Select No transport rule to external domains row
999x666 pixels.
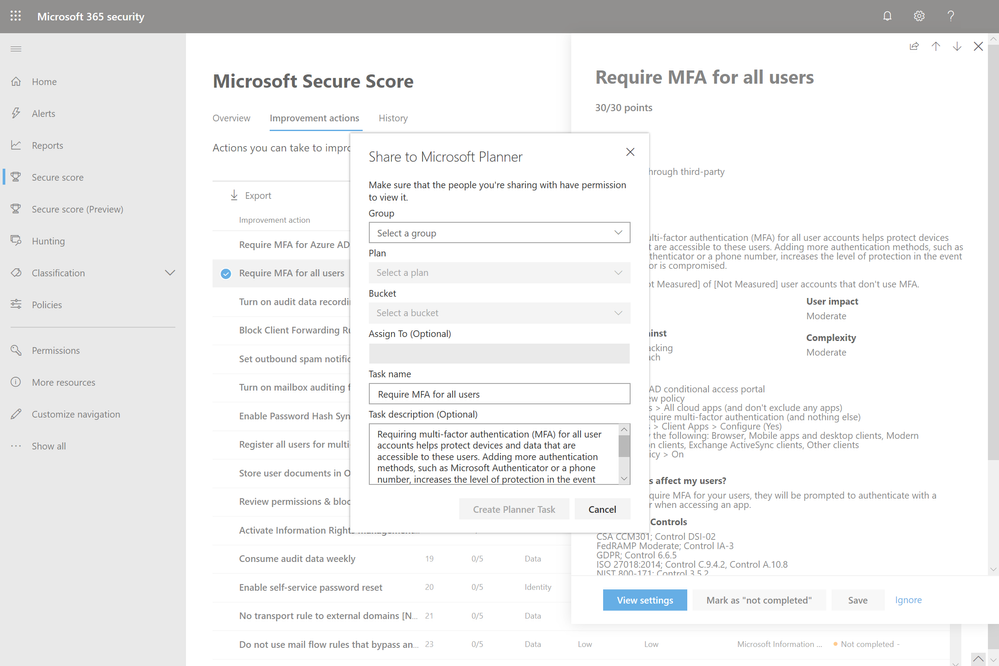(x=391, y=616)
